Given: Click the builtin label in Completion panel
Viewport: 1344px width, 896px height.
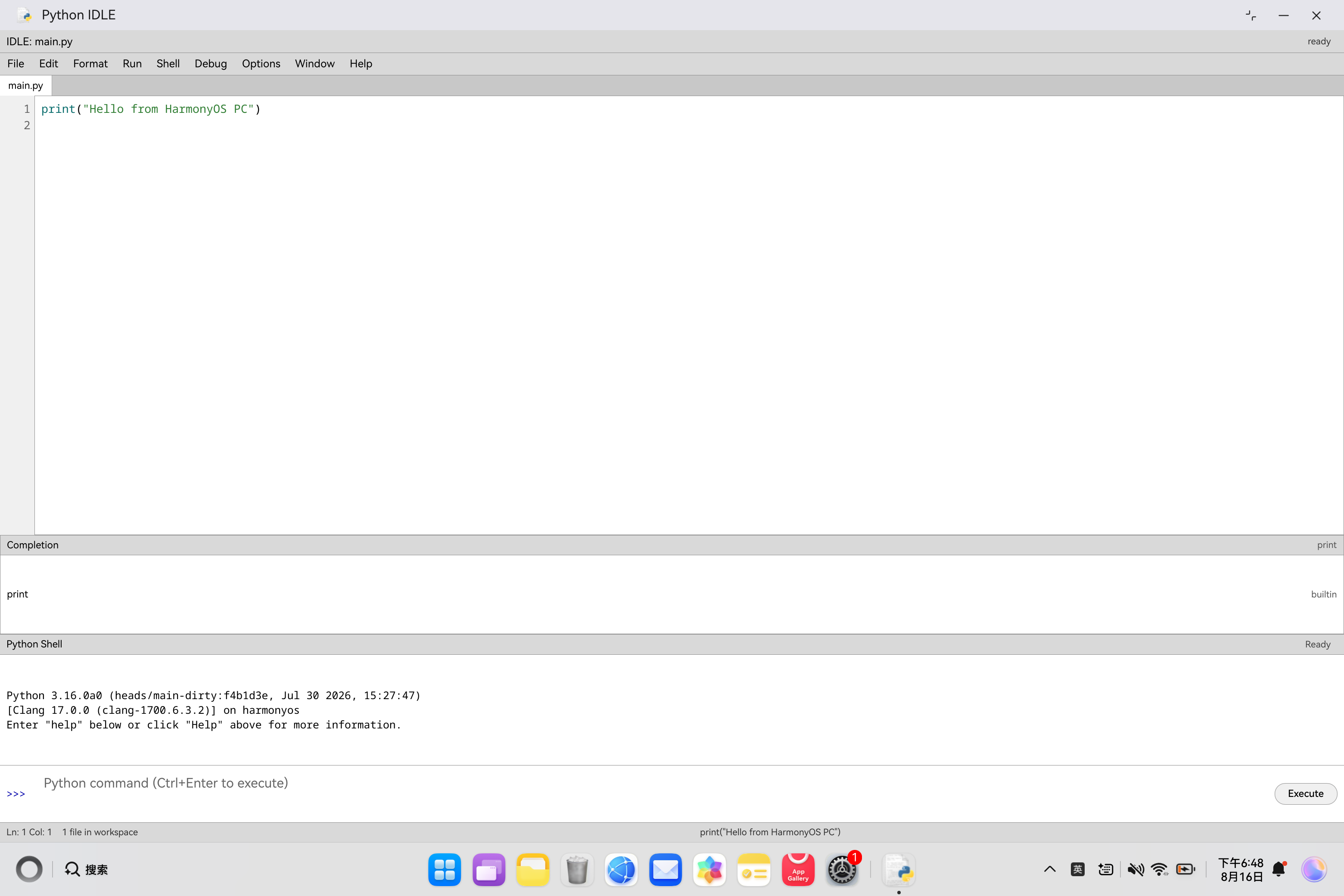Looking at the screenshot, I should [1323, 594].
